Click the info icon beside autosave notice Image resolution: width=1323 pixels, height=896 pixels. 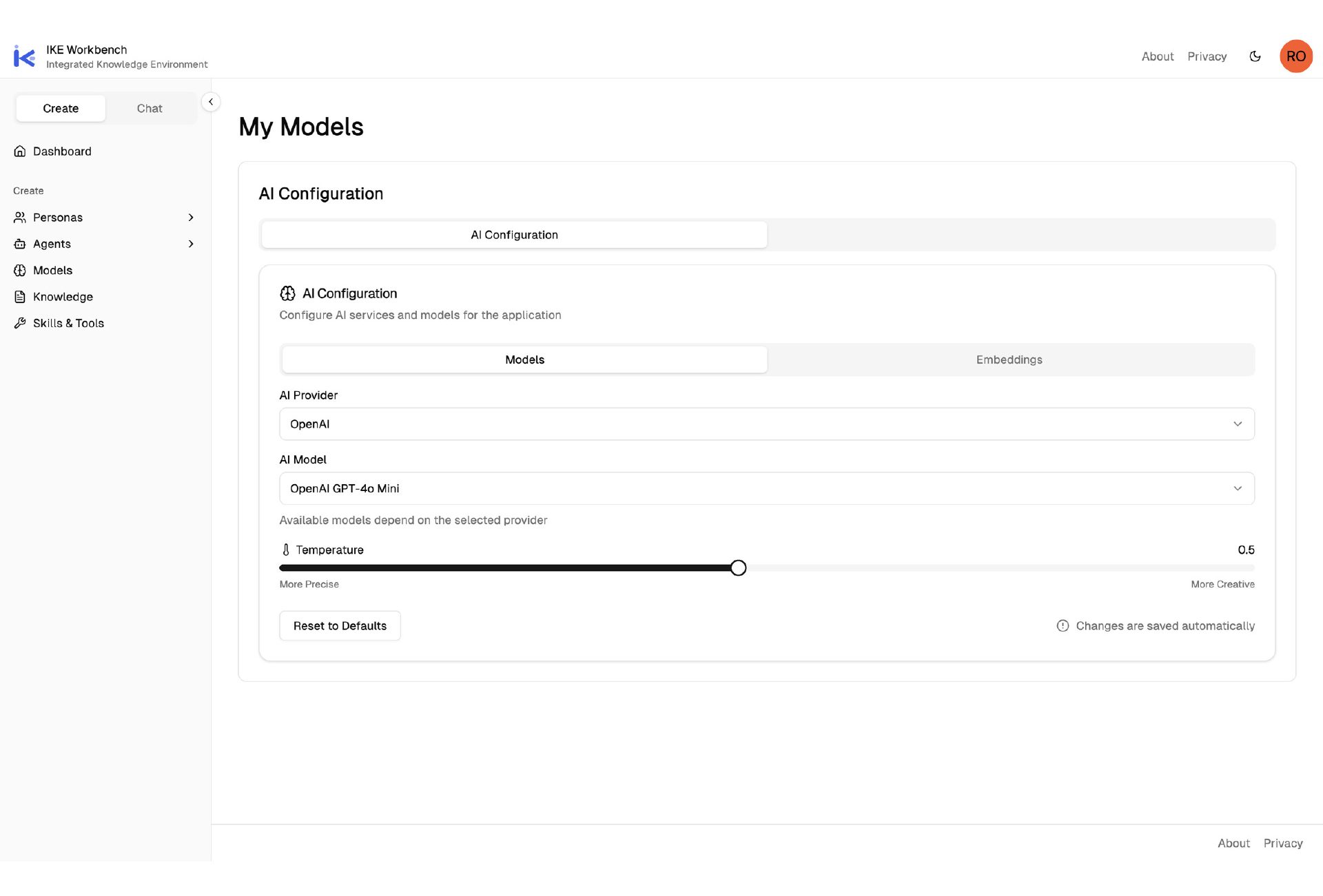pyautogui.click(x=1063, y=625)
